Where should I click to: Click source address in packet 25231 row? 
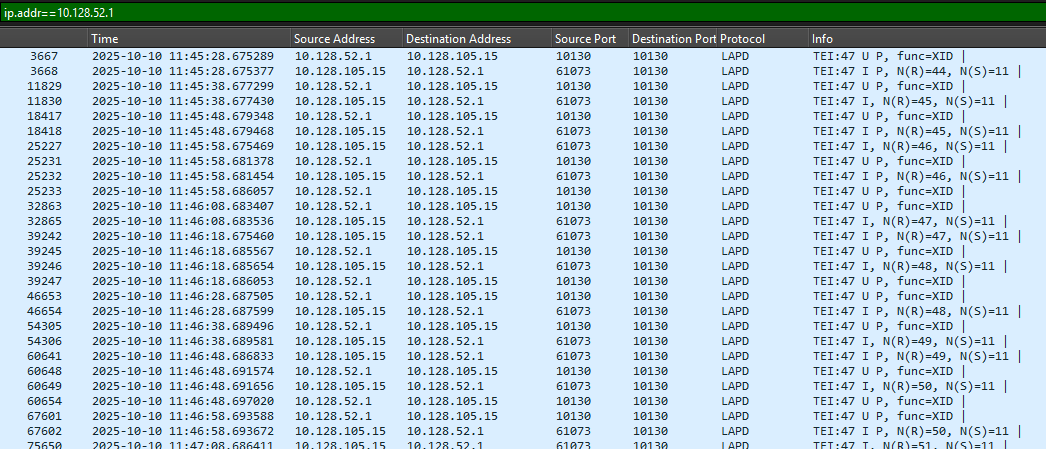334,161
